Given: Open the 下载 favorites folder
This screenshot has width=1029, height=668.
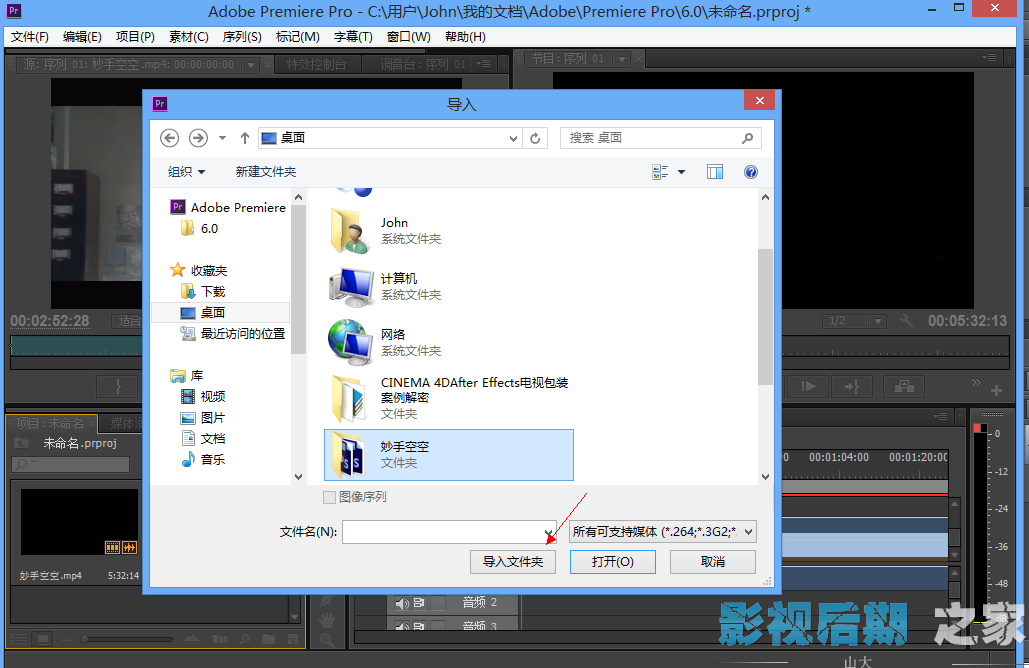Looking at the screenshot, I should (213, 291).
